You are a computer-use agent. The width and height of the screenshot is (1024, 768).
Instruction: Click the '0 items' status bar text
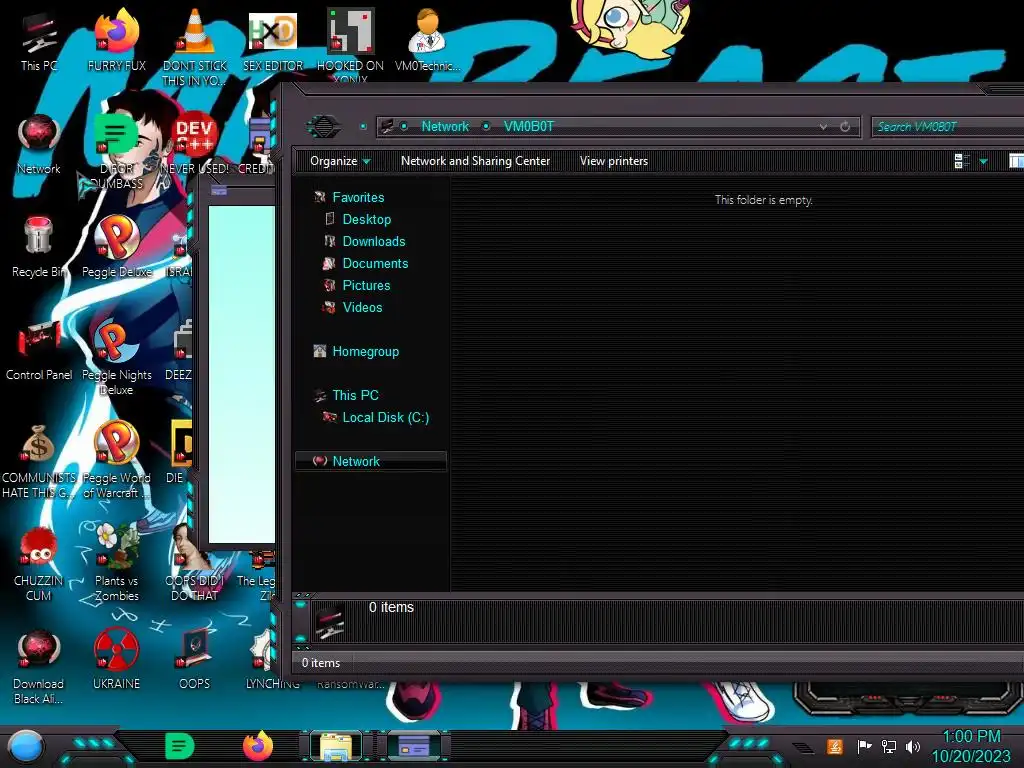click(x=321, y=663)
